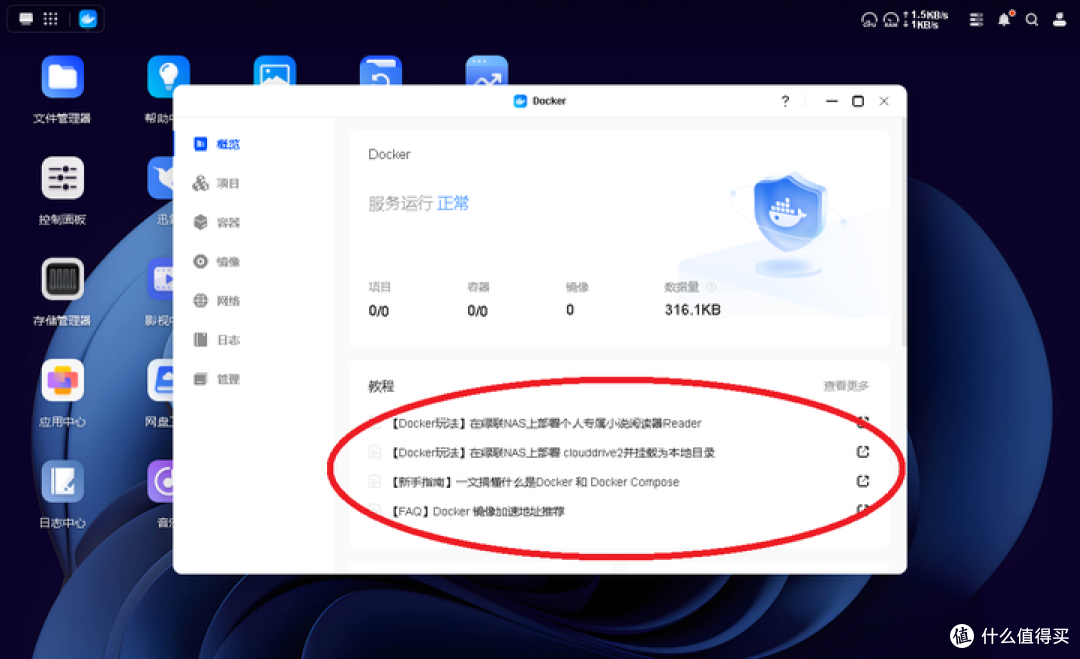Open the 项目 projects section in Docker sidebar
The image size is (1080, 659).
[216, 183]
